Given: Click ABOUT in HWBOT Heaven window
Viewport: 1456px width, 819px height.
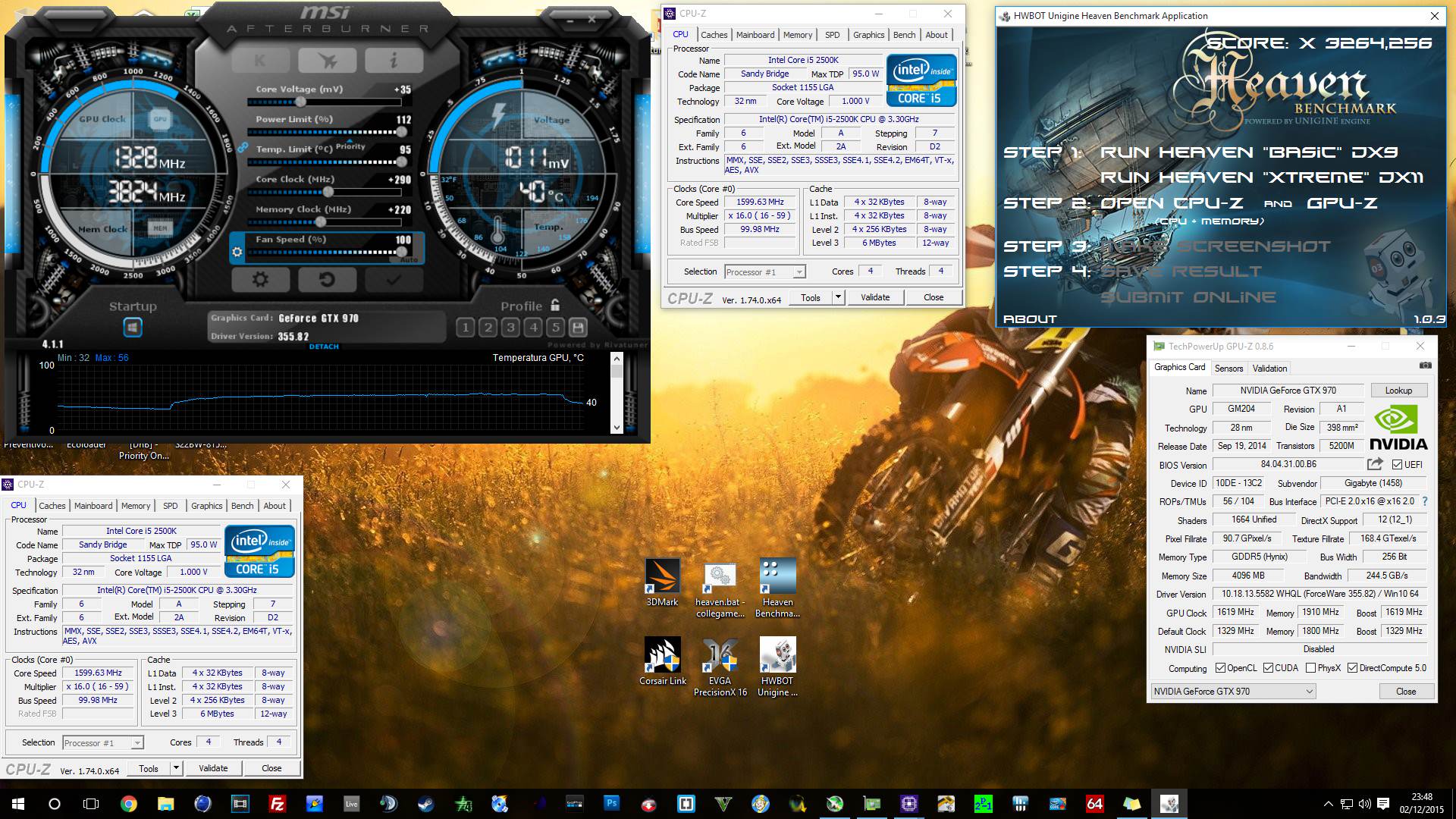Looking at the screenshot, I should tap(1030, 319).
